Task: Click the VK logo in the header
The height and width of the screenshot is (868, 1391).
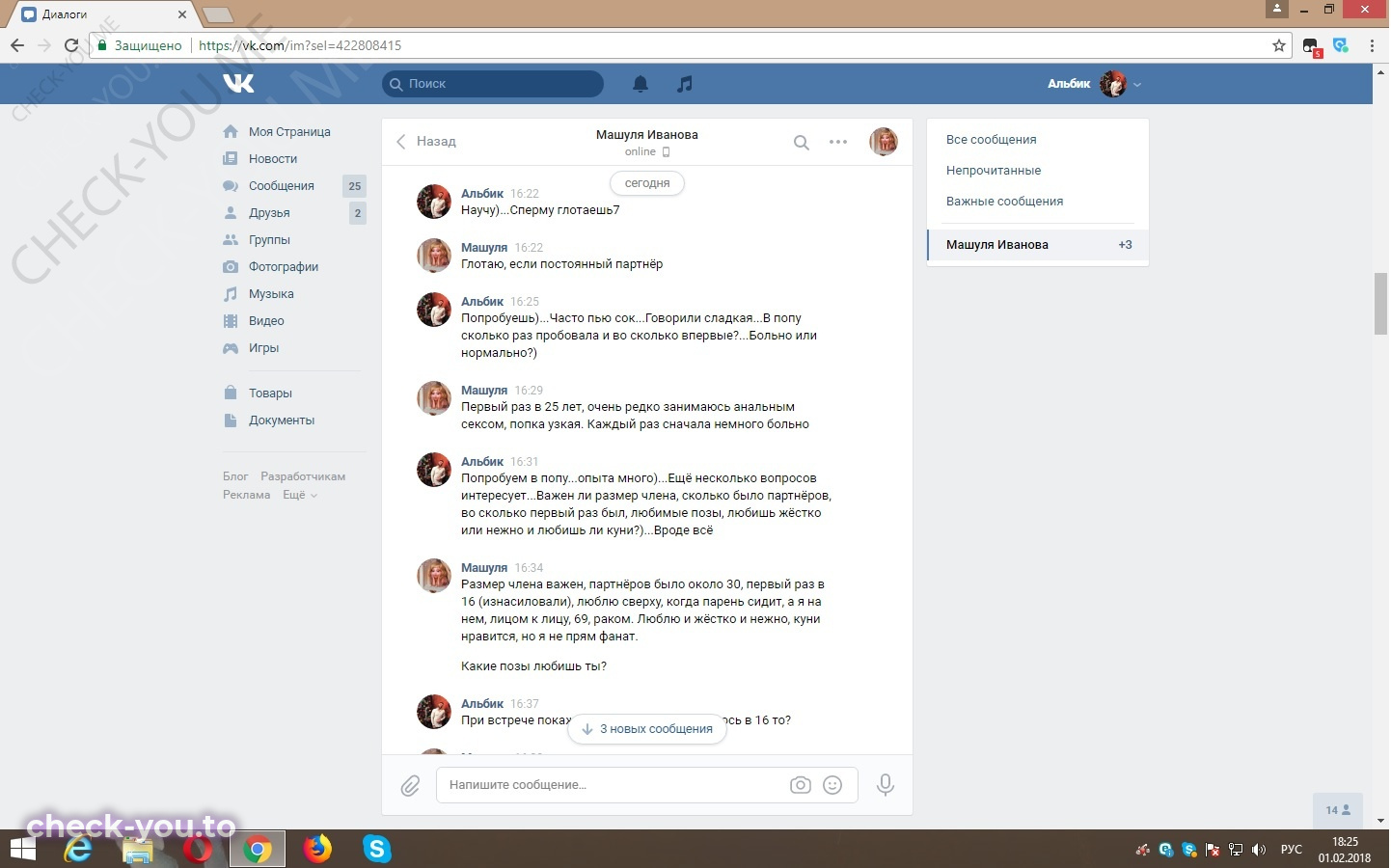Action: point(238,84)
